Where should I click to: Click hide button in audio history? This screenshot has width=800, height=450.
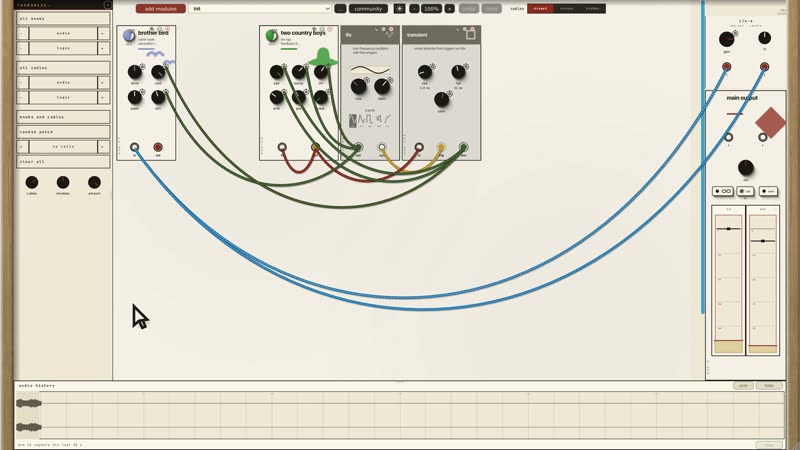[x=769, y=386]
